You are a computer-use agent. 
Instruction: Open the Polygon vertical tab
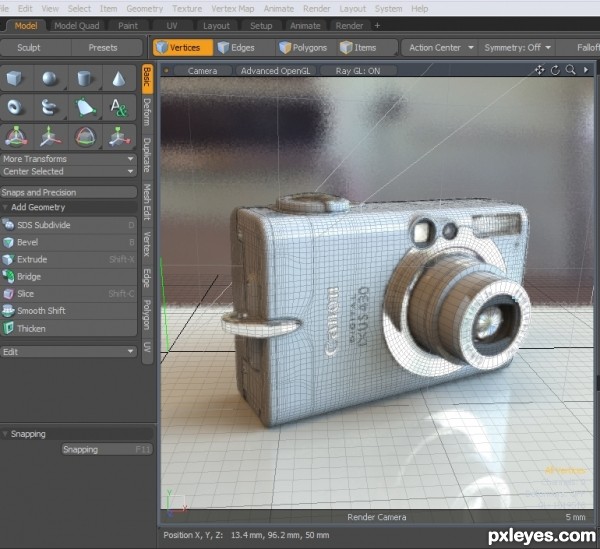147,314
